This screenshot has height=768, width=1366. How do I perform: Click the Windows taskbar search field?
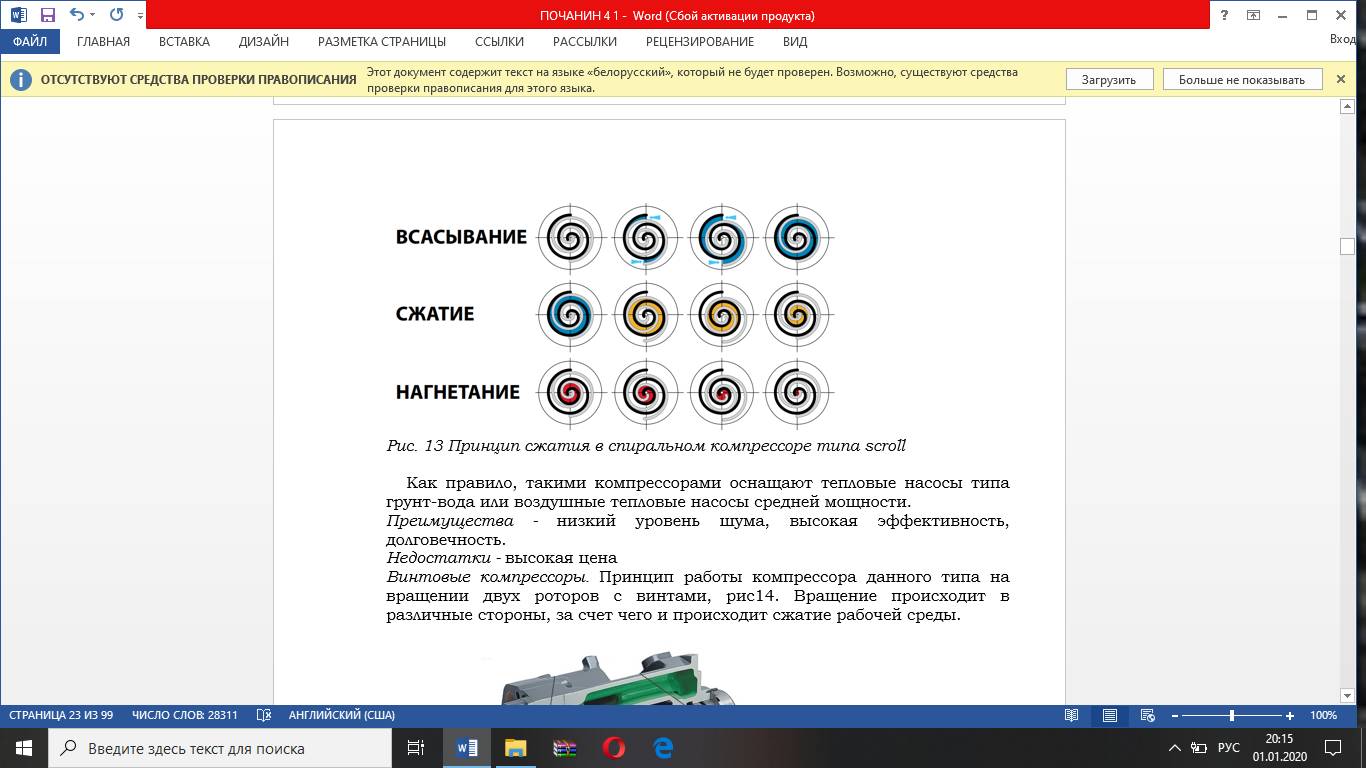[x=220, y=748]
